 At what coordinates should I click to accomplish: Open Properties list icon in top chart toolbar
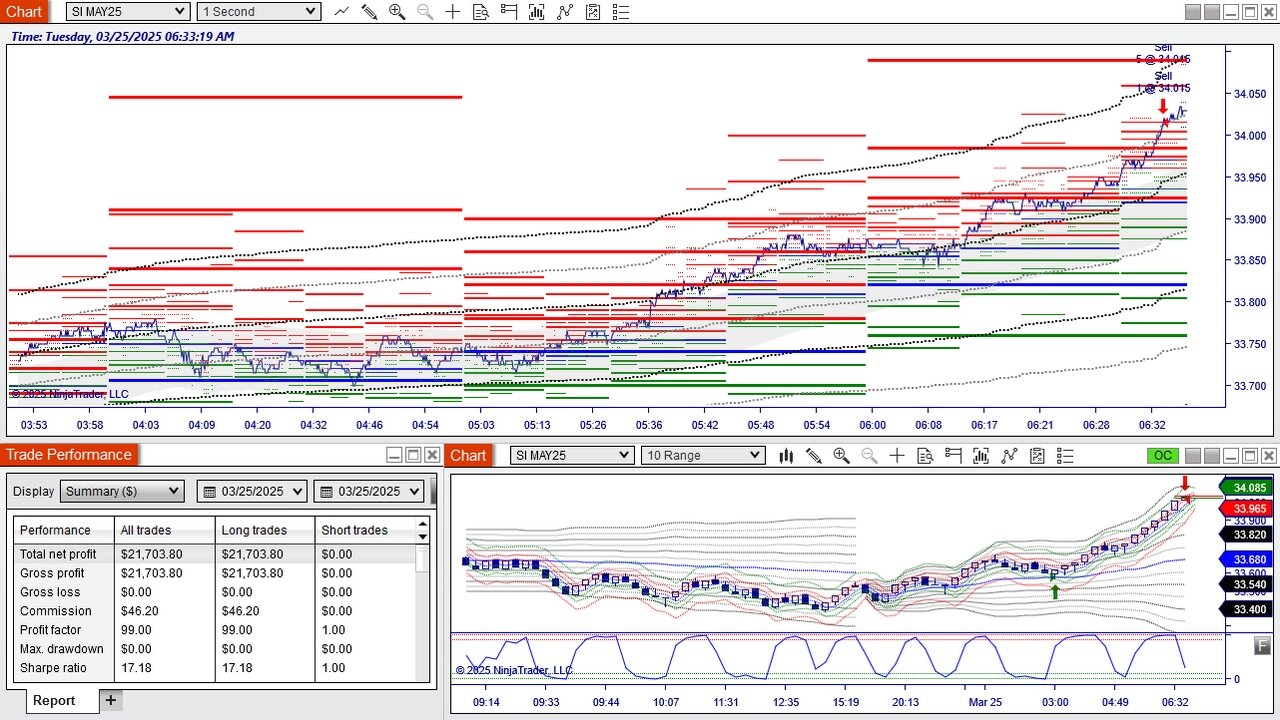point(621,12)
